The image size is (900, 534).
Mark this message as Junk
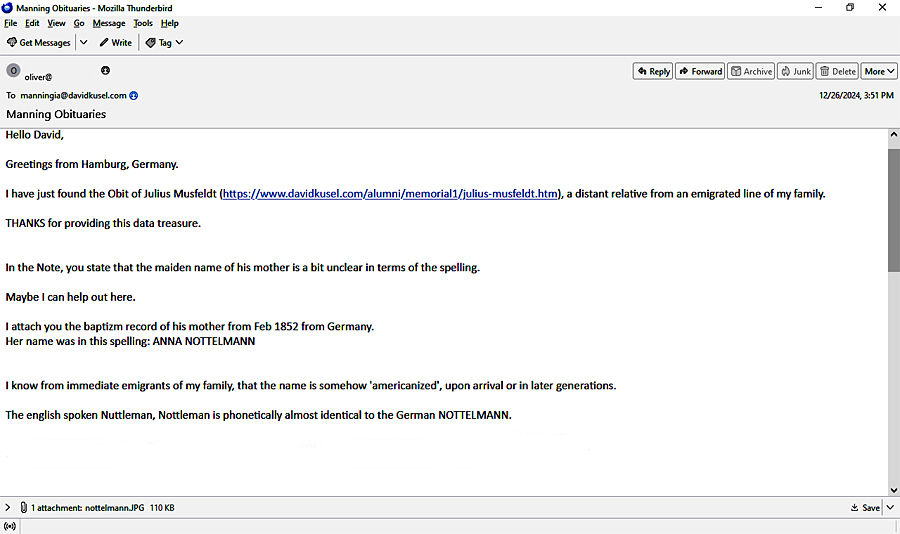796,71
